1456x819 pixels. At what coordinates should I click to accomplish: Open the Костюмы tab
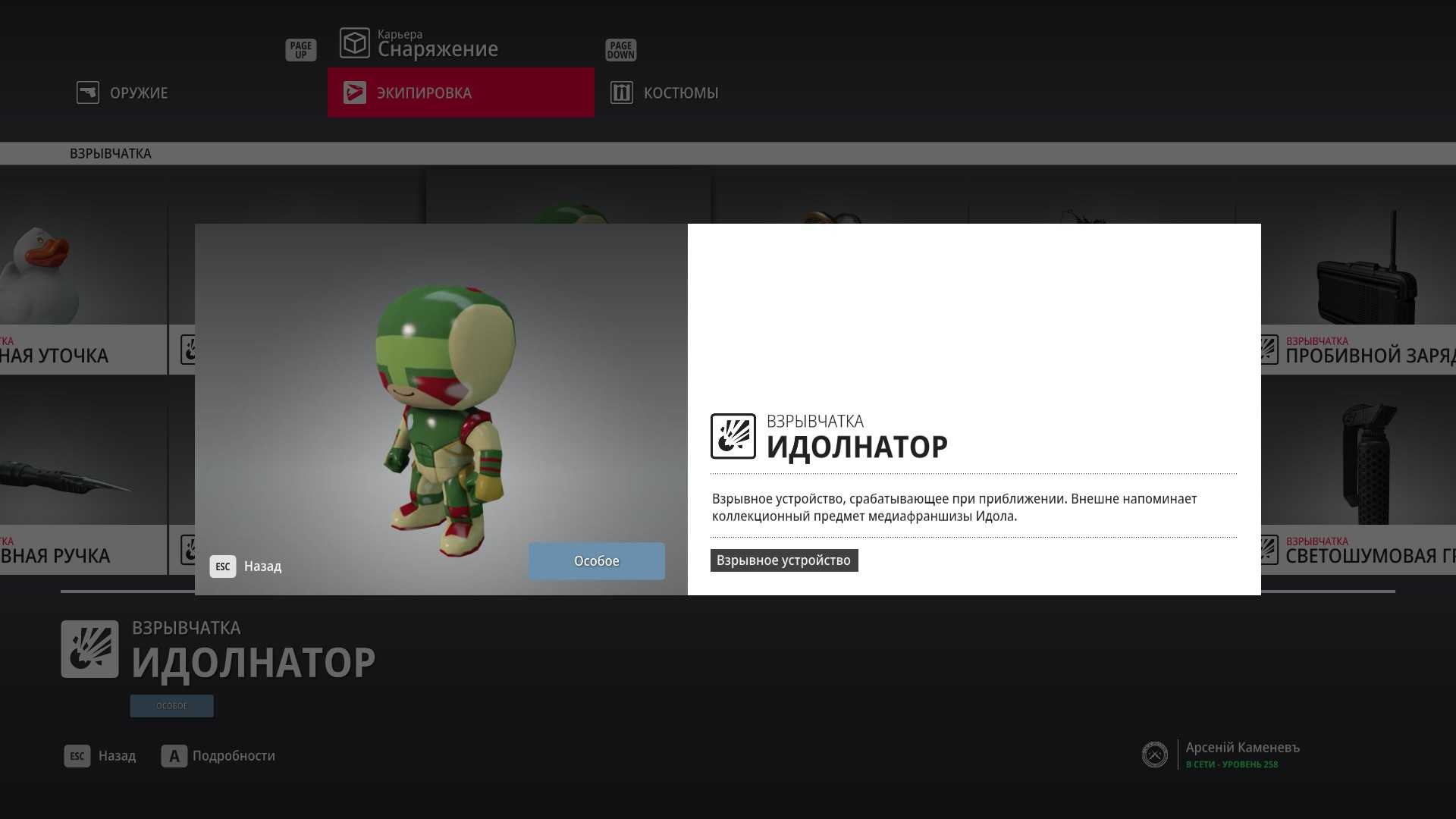[x=680, y=93]
